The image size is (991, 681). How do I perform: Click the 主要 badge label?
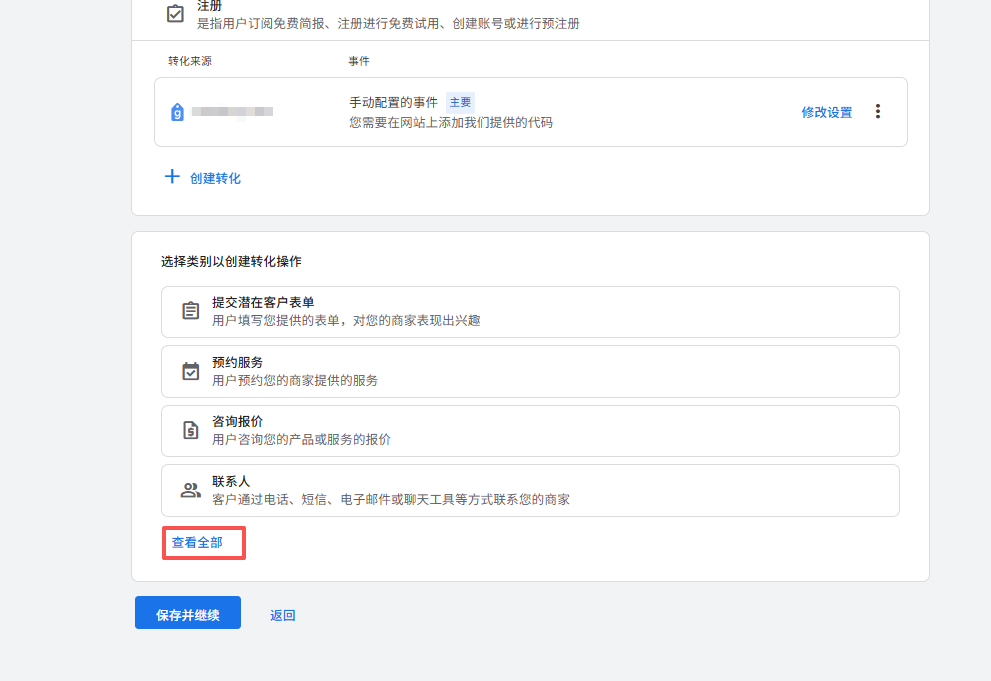460,102
